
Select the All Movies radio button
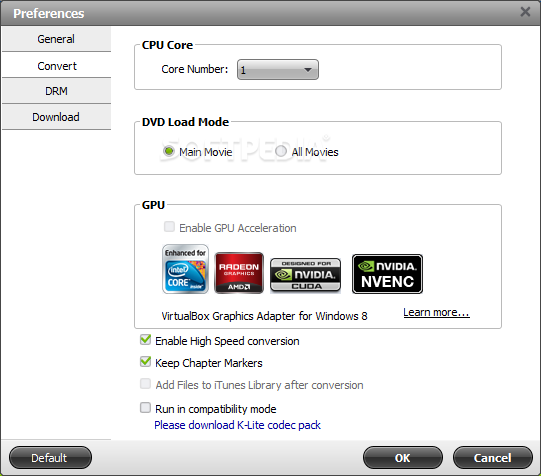tap(281, 151)
